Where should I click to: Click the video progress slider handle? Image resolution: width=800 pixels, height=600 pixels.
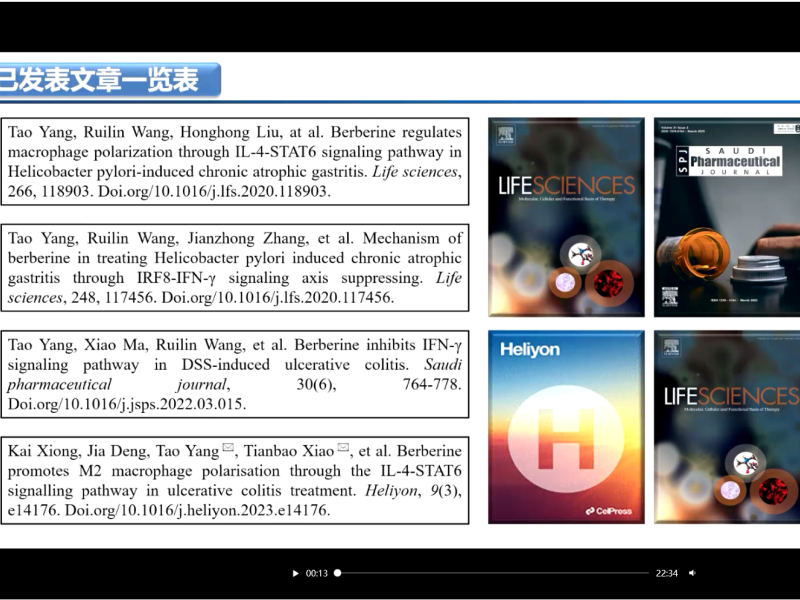click(338, 573)
